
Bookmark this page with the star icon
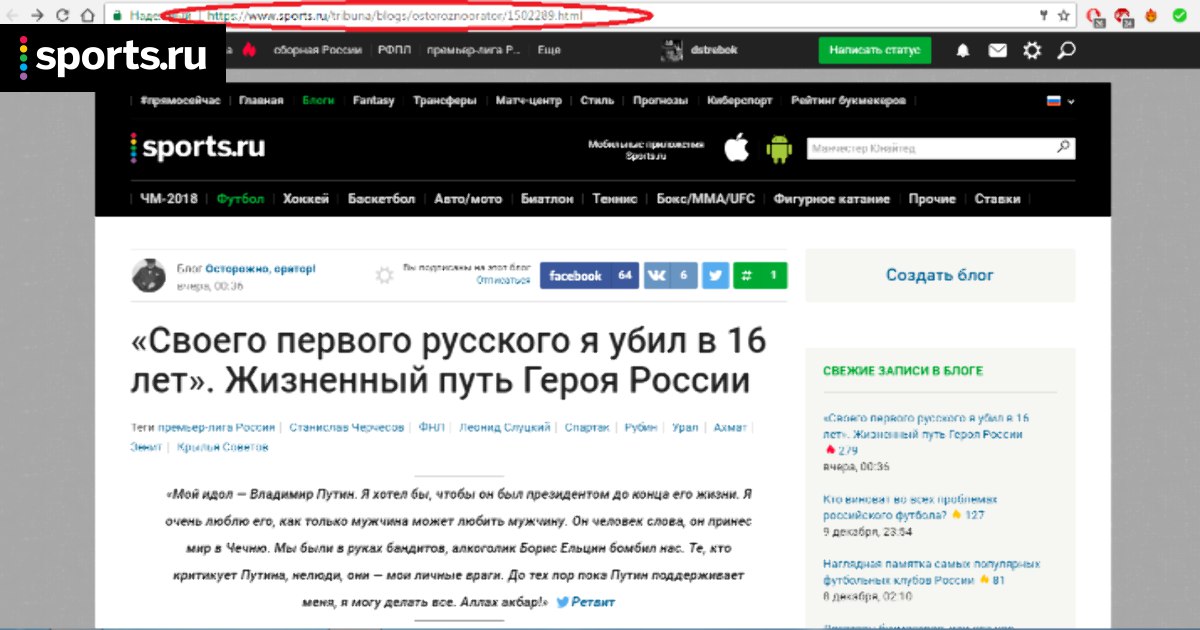coord(1063,16)
